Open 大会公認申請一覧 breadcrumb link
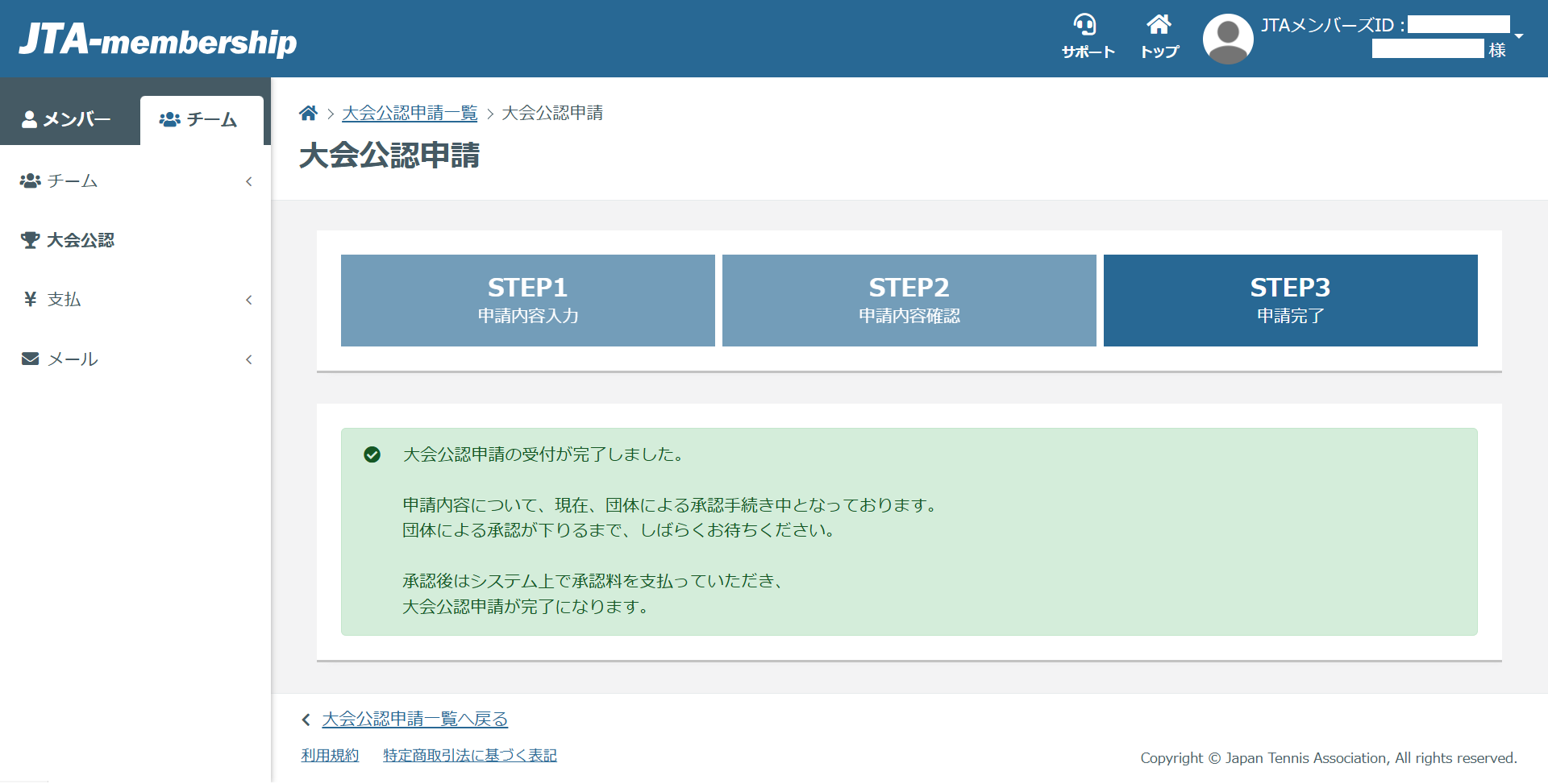This screenshot has height=784, width=1548. (410, 114)
